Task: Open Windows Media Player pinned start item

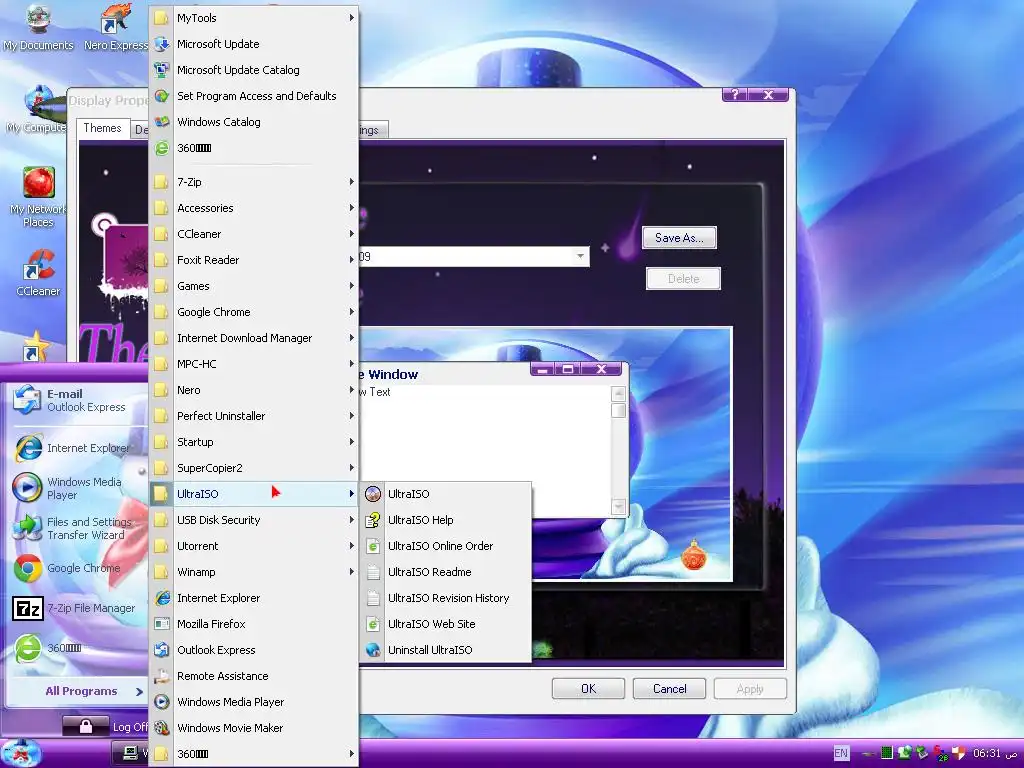Action: click(x=76, y=488)
